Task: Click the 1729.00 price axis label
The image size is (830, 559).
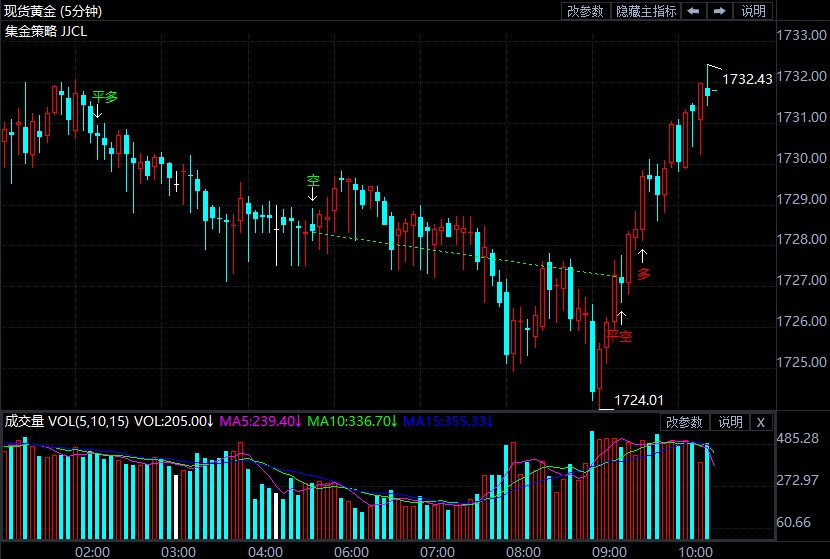Action: coord(801,199)
